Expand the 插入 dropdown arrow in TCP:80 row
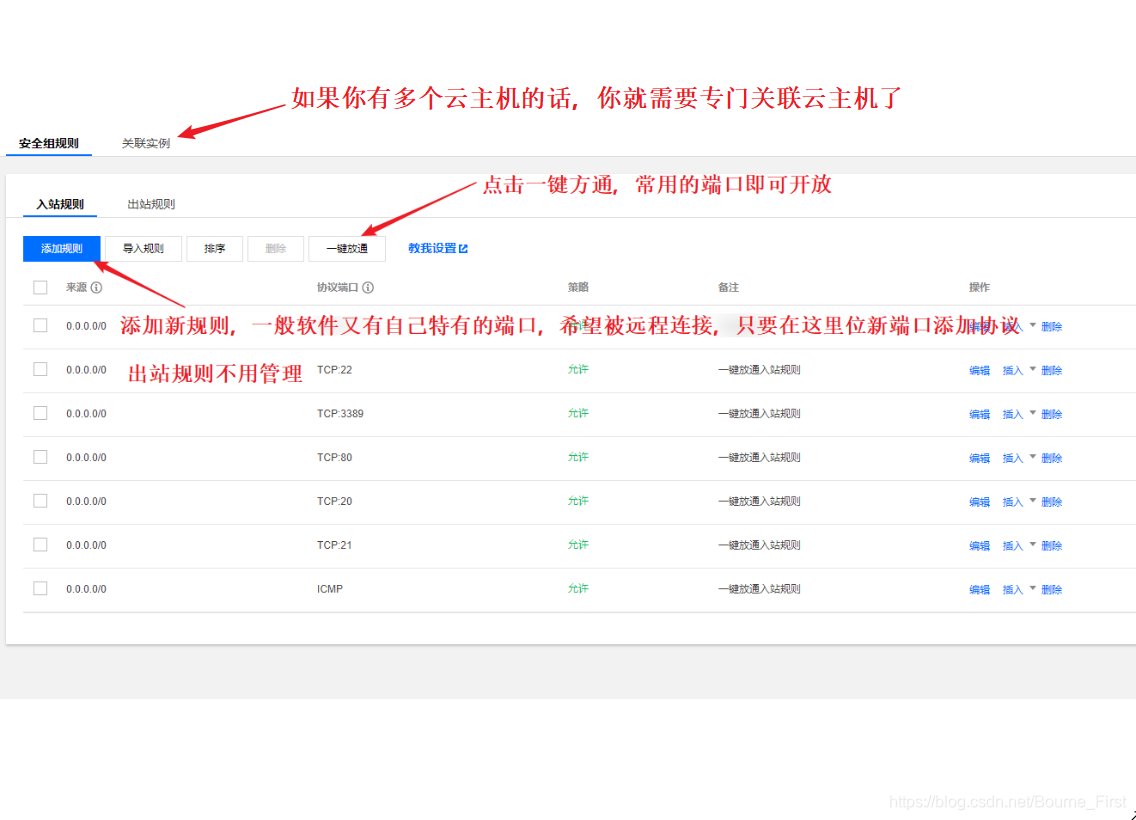The width and height of the screenshot is (1136, 820). tap(1032, 457)
